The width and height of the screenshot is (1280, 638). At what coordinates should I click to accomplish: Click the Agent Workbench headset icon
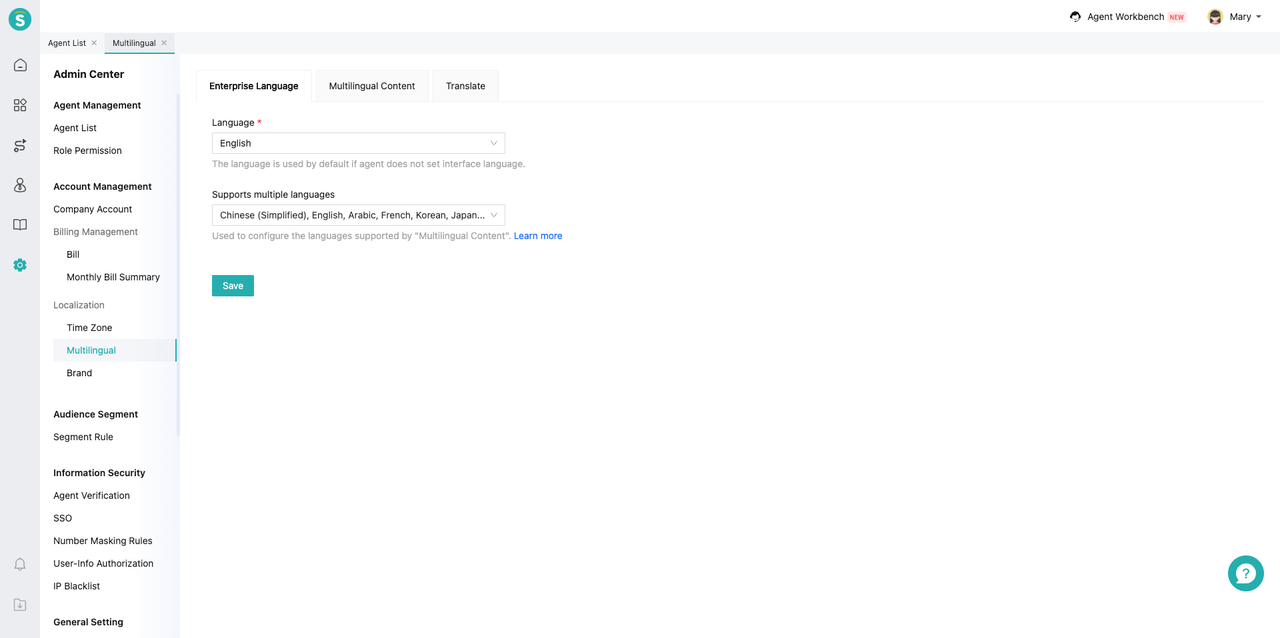coord(1075,17)
